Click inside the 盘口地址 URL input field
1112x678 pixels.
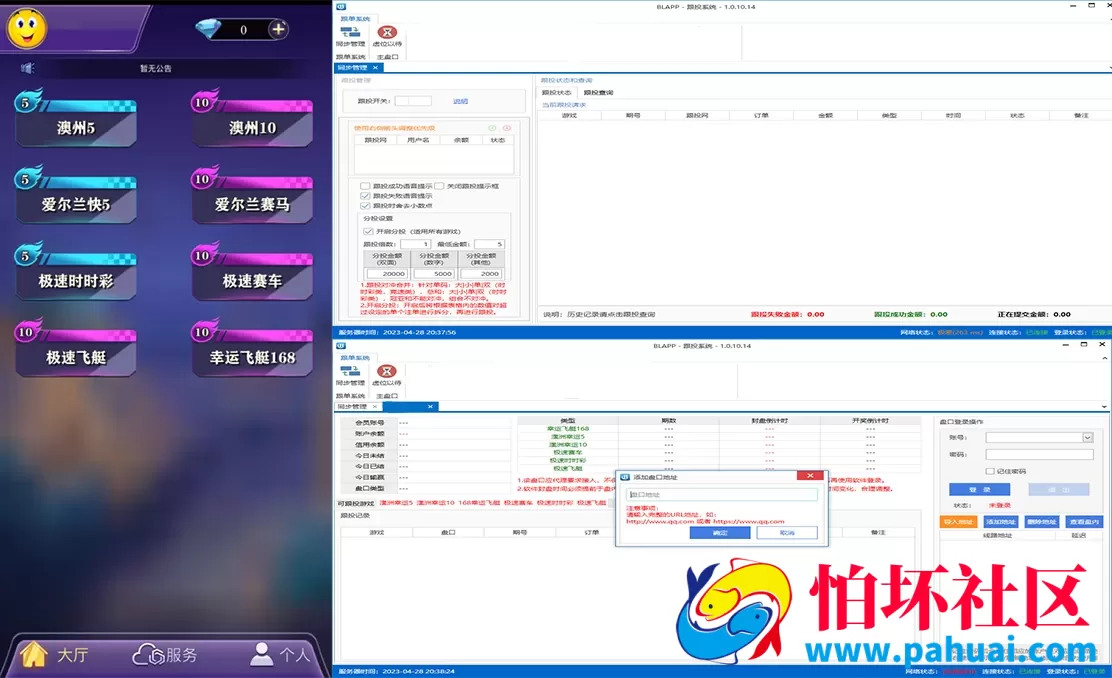[722, 495]
